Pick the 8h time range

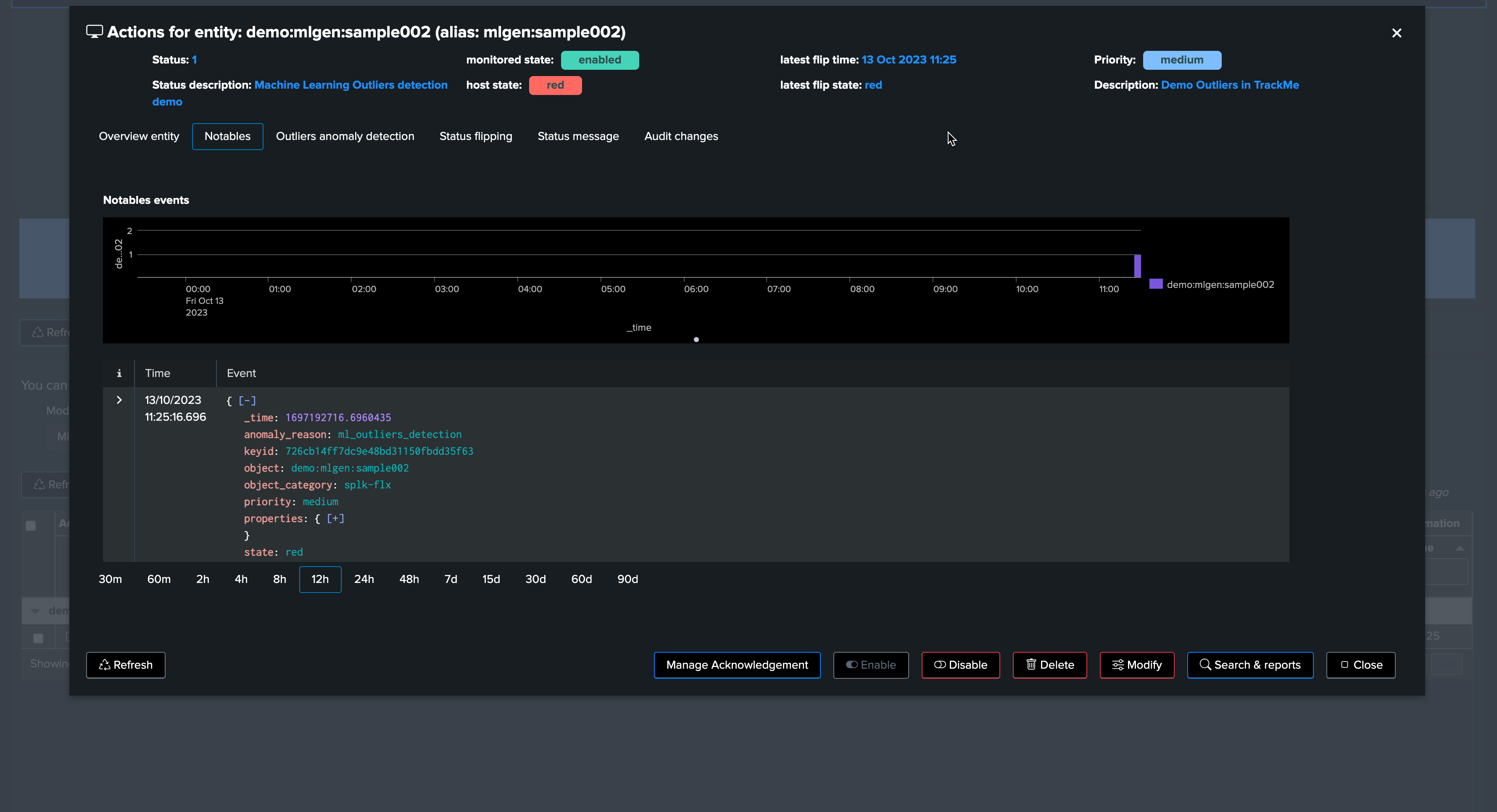279,579
